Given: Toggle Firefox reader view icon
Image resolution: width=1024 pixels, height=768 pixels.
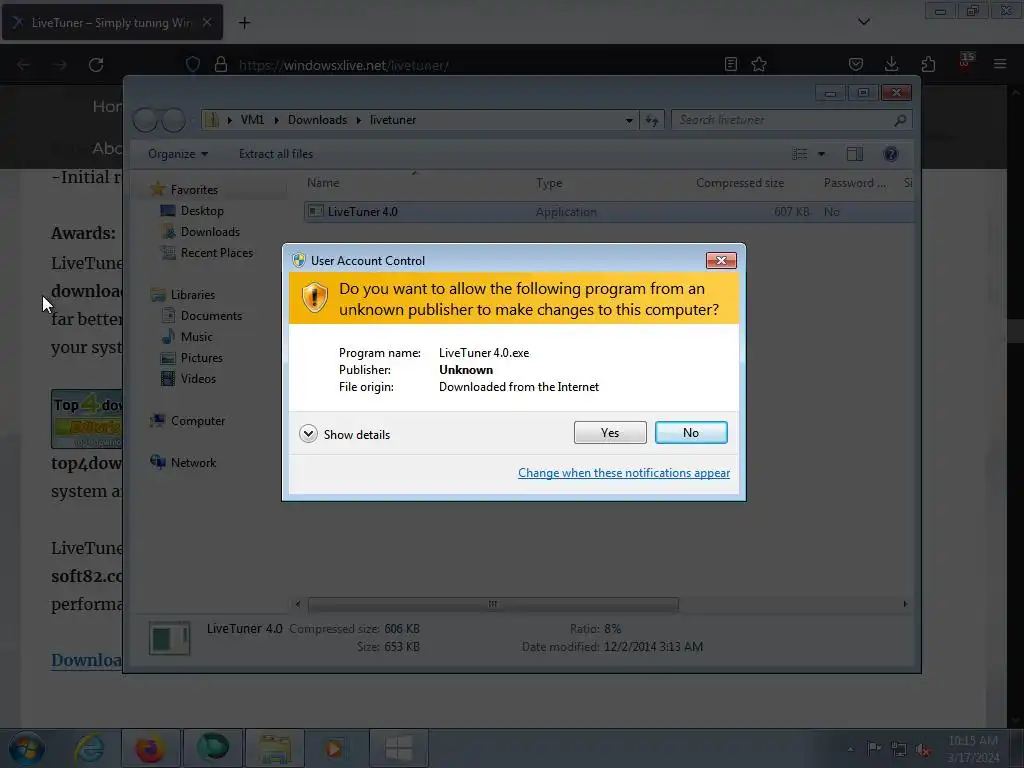Looking at the screenshot, I should coord(731,64).
